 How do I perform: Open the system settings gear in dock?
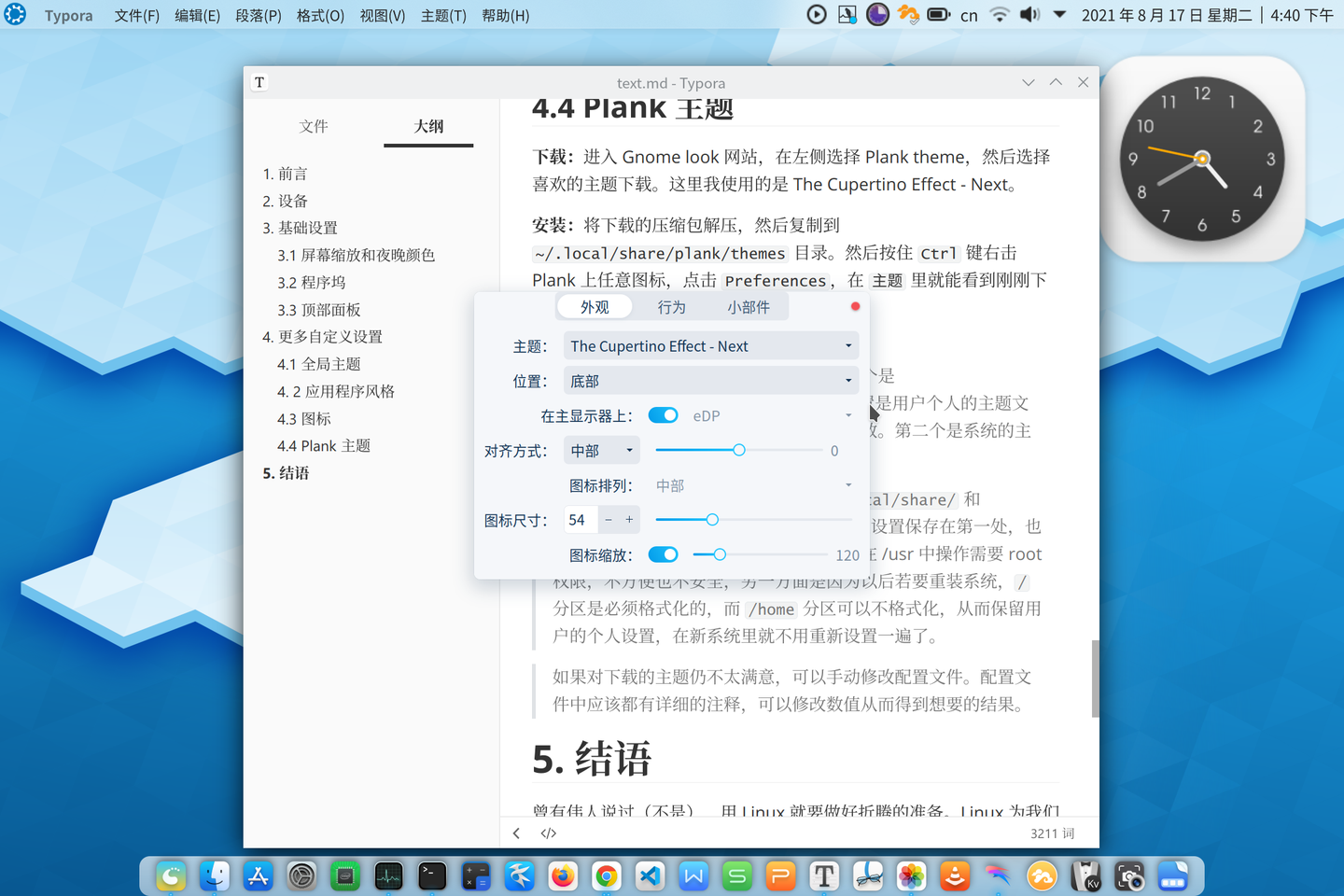click(301, 875)
